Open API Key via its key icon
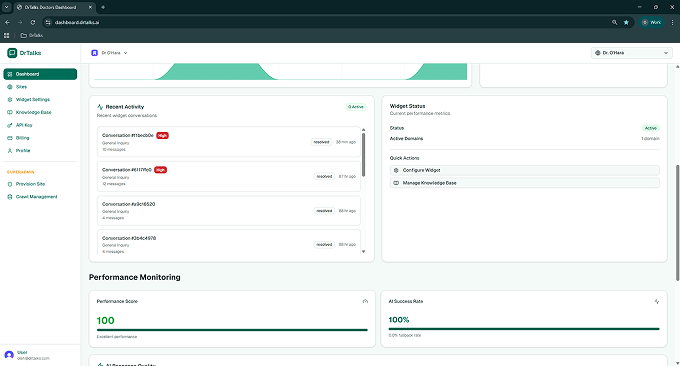680x366 pixels. click(10, 125)
